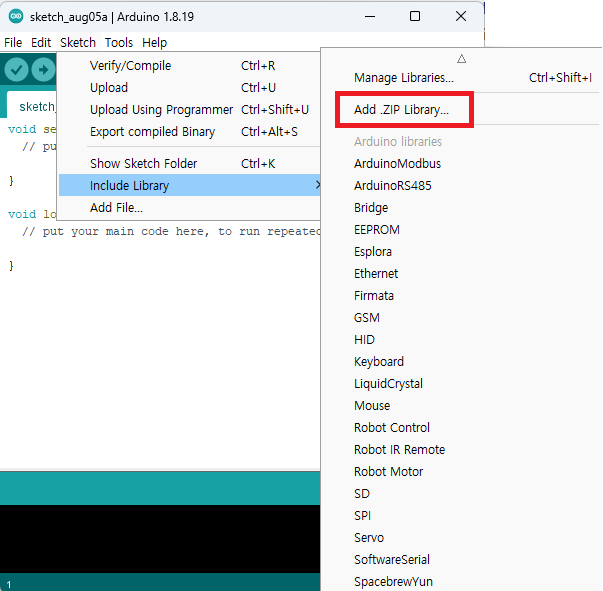Choose Upload in the Sketch menu
This screenshot has height=591, width=603.
pos(189,88)
